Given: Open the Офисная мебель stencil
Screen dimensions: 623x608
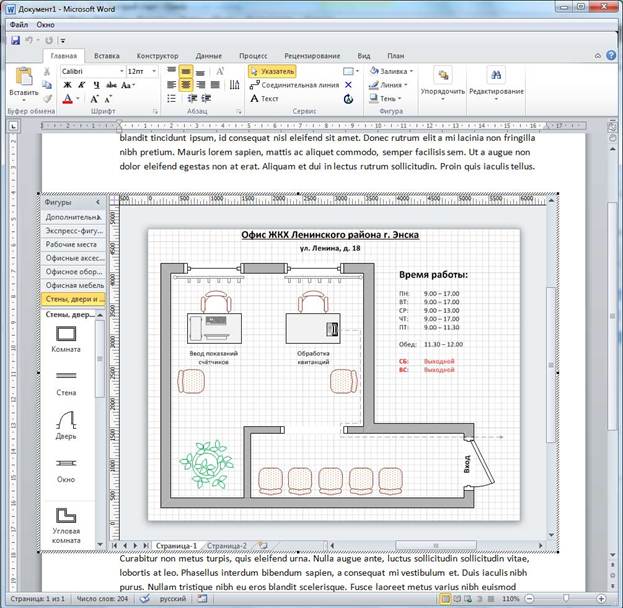Looking at the screenshot, I should 74,285.
